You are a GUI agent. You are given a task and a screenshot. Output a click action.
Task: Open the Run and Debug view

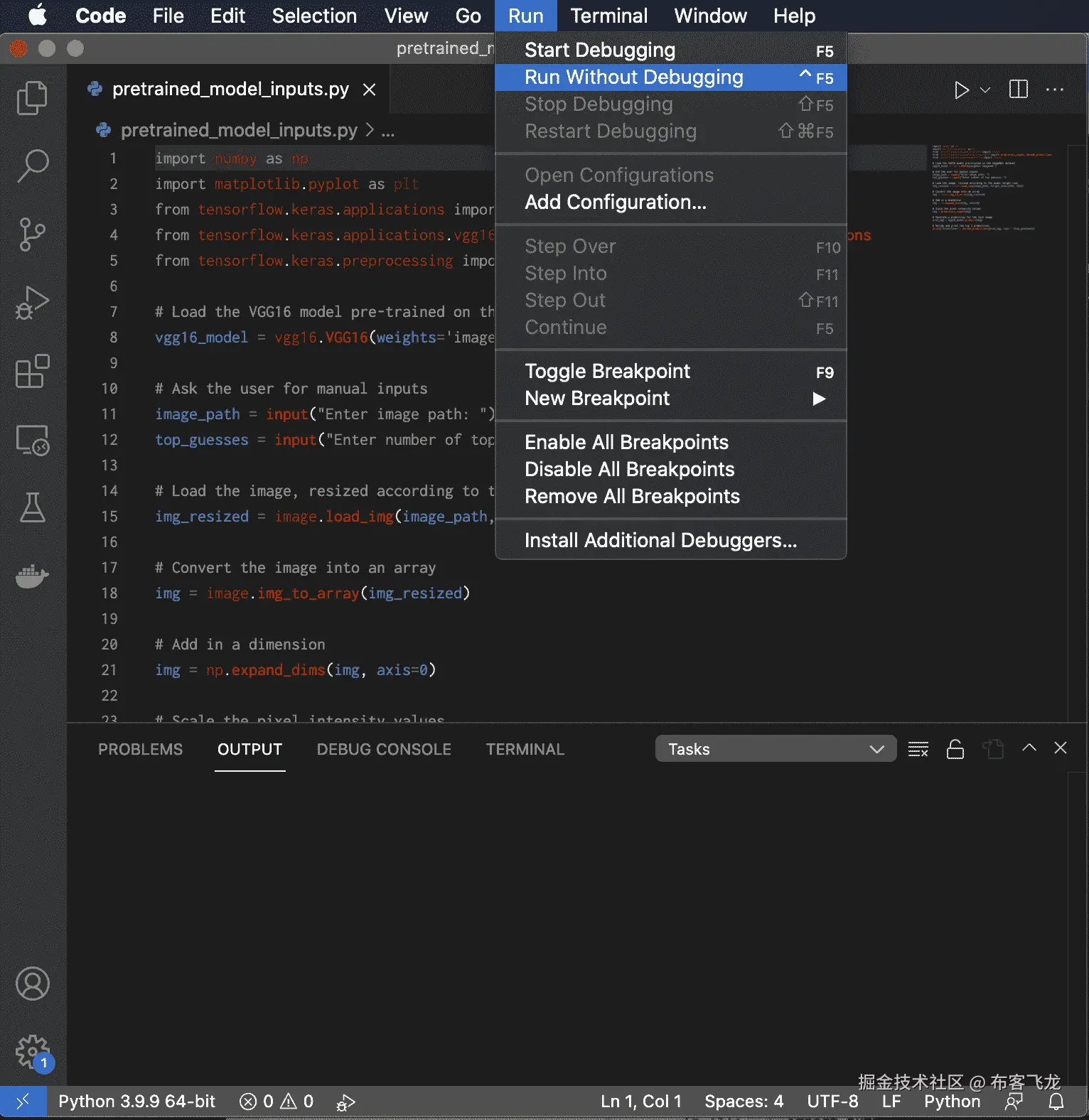click(32, 303)
